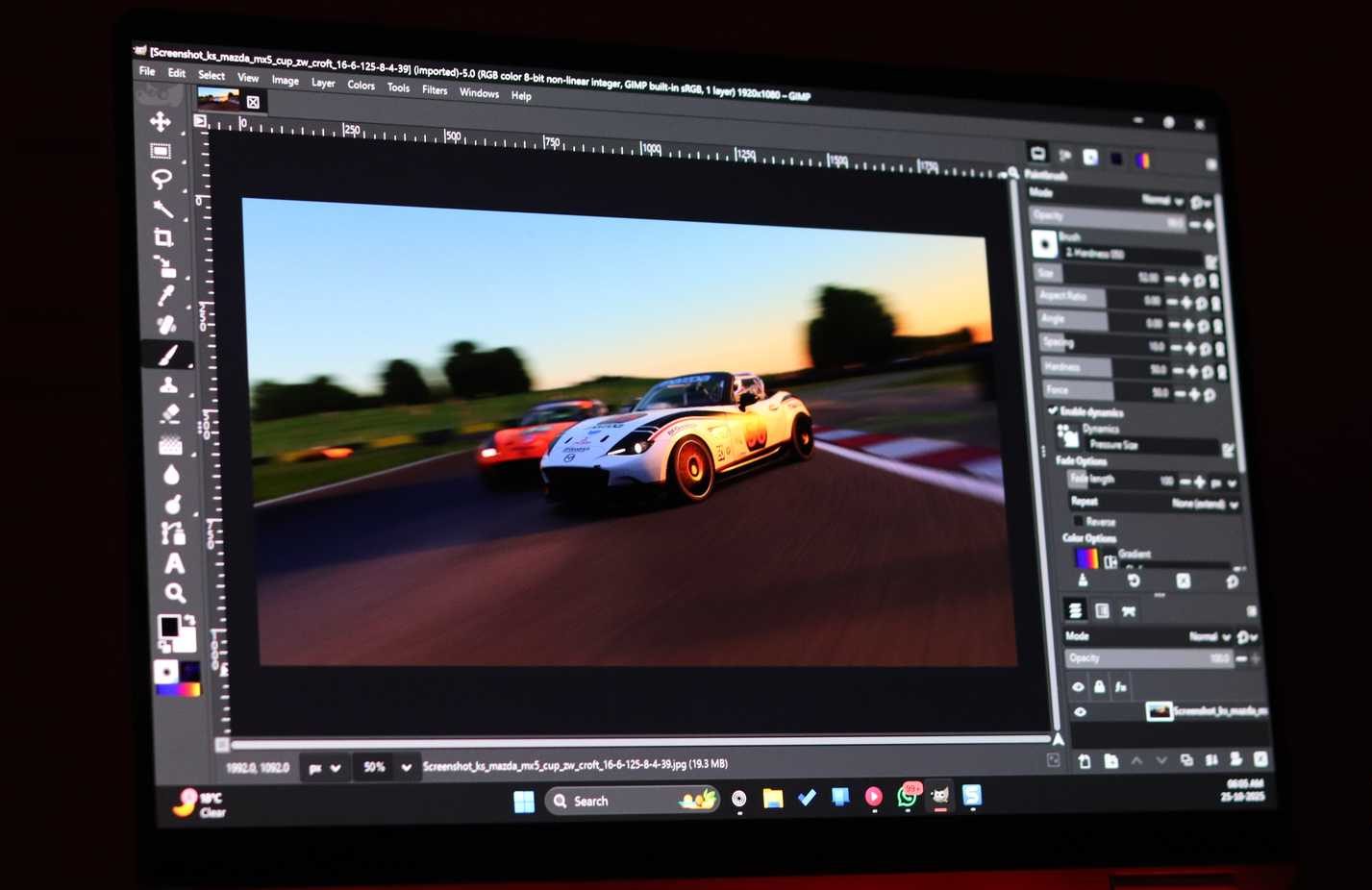Open tool options panel configure menu

coord(1211,164)
